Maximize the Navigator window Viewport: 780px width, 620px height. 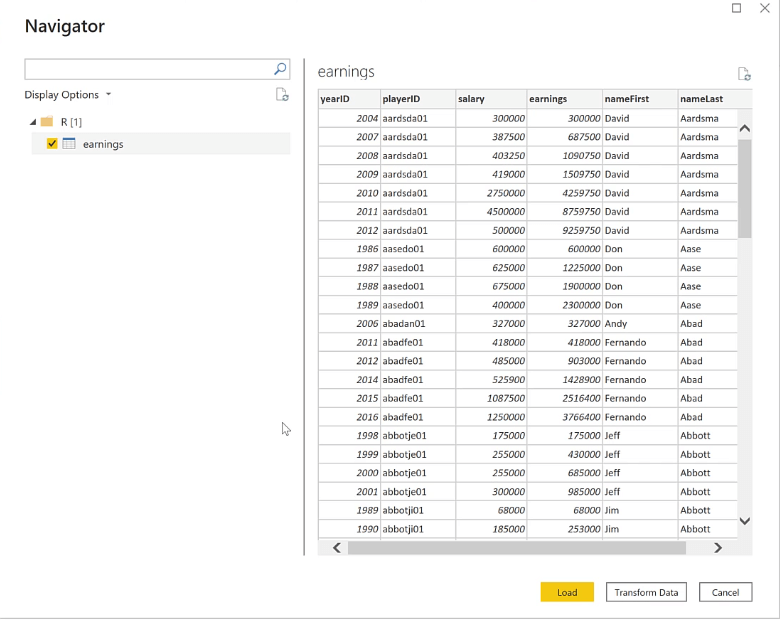[x=736, y=8]
